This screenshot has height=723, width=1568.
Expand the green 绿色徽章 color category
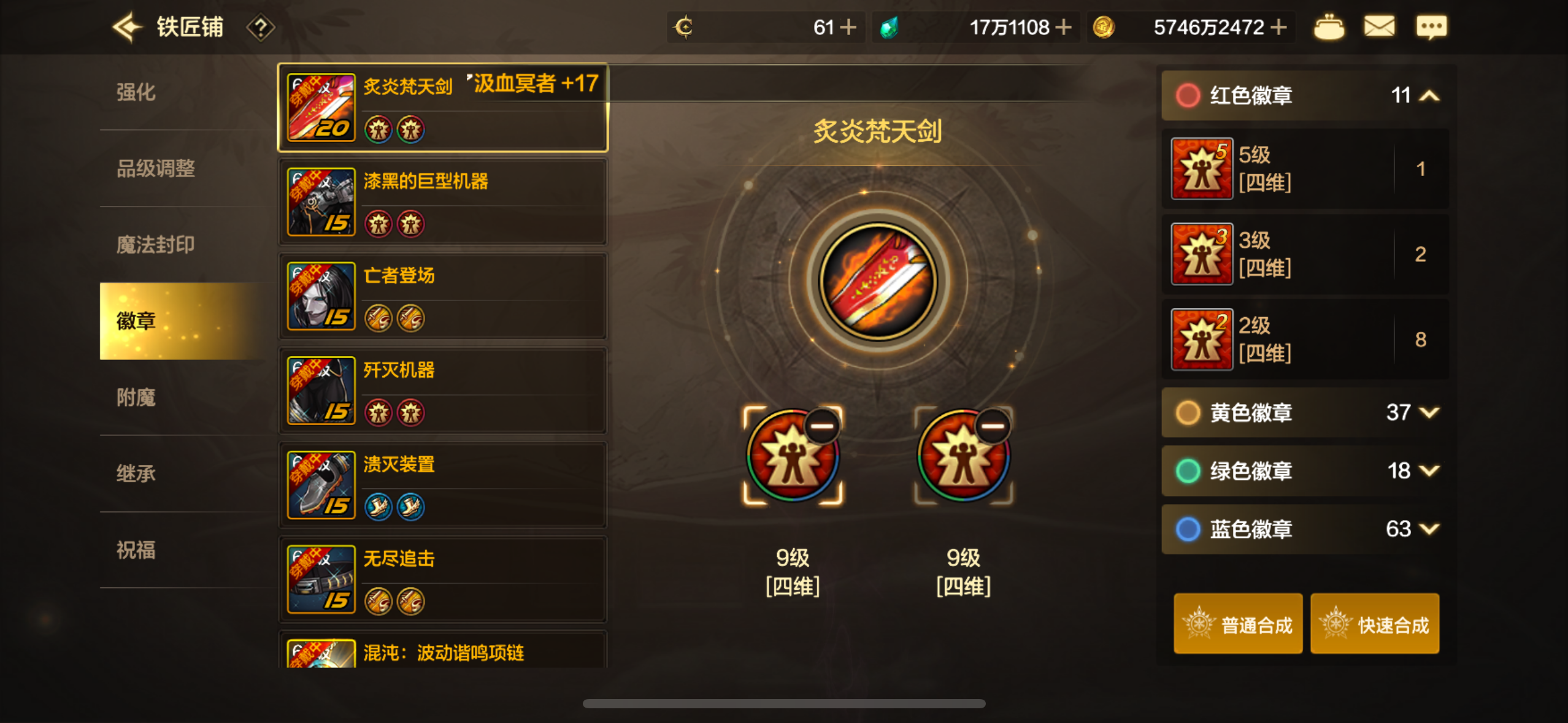[x=1305, y=470]
